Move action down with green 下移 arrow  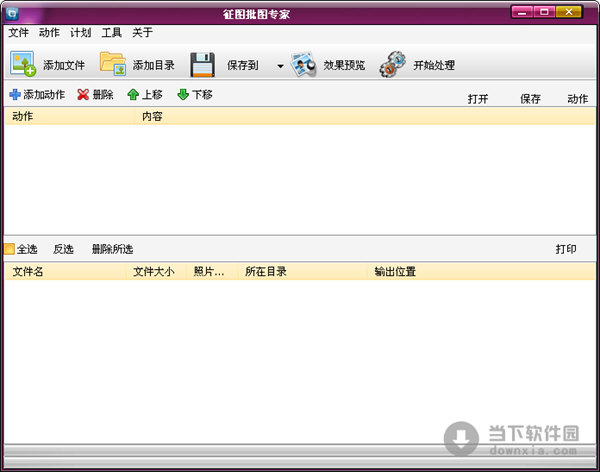pos(183,95)
